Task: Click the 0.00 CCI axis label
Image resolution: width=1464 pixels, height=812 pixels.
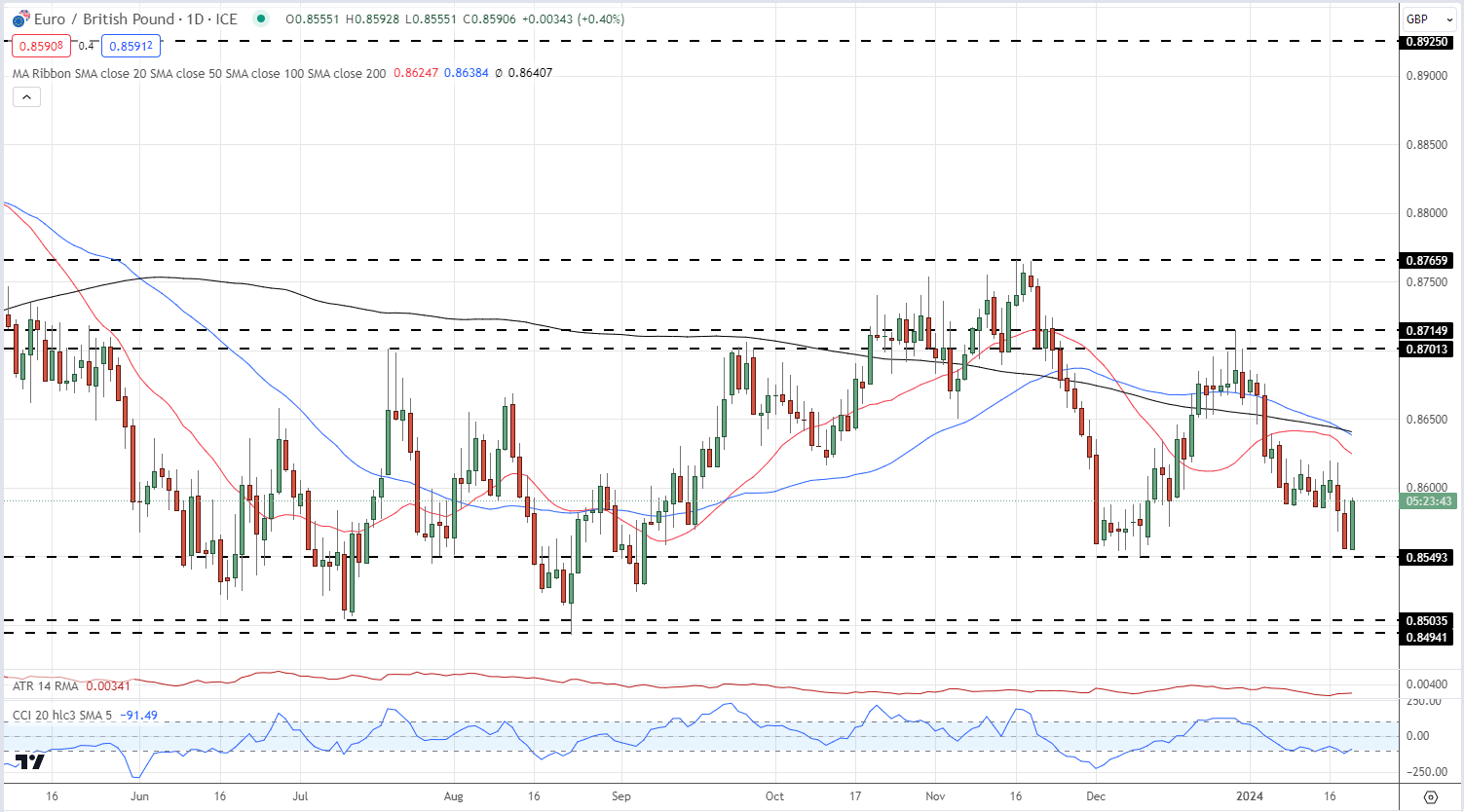Action: pyautogui.click(x=1418, y=736)
